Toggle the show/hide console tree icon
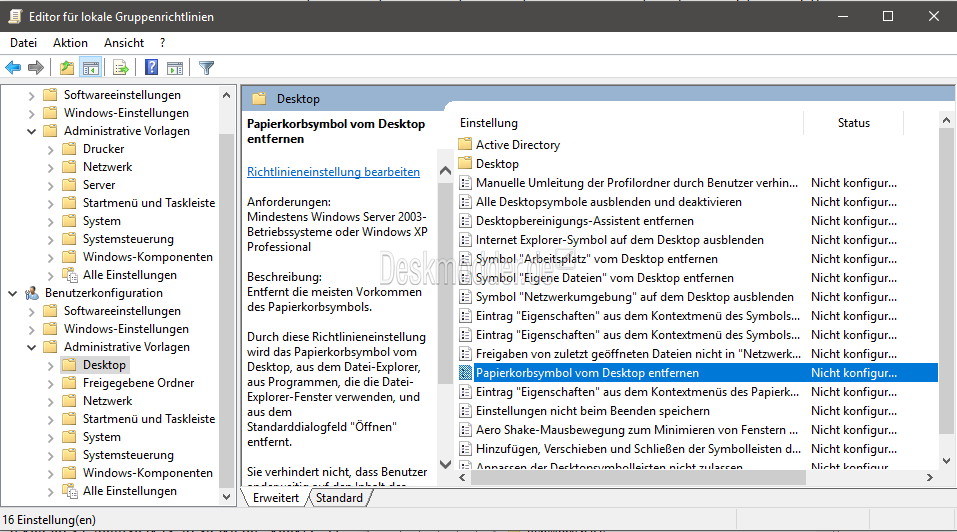 [91, 68]
